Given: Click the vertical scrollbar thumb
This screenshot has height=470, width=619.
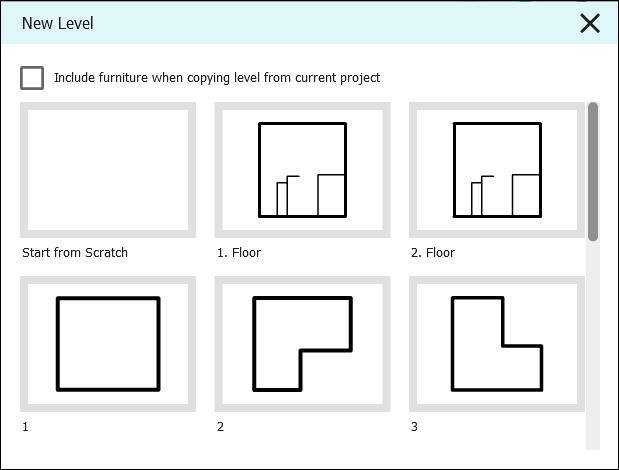Looking at the screenshot, I should [x=593, y=171].
